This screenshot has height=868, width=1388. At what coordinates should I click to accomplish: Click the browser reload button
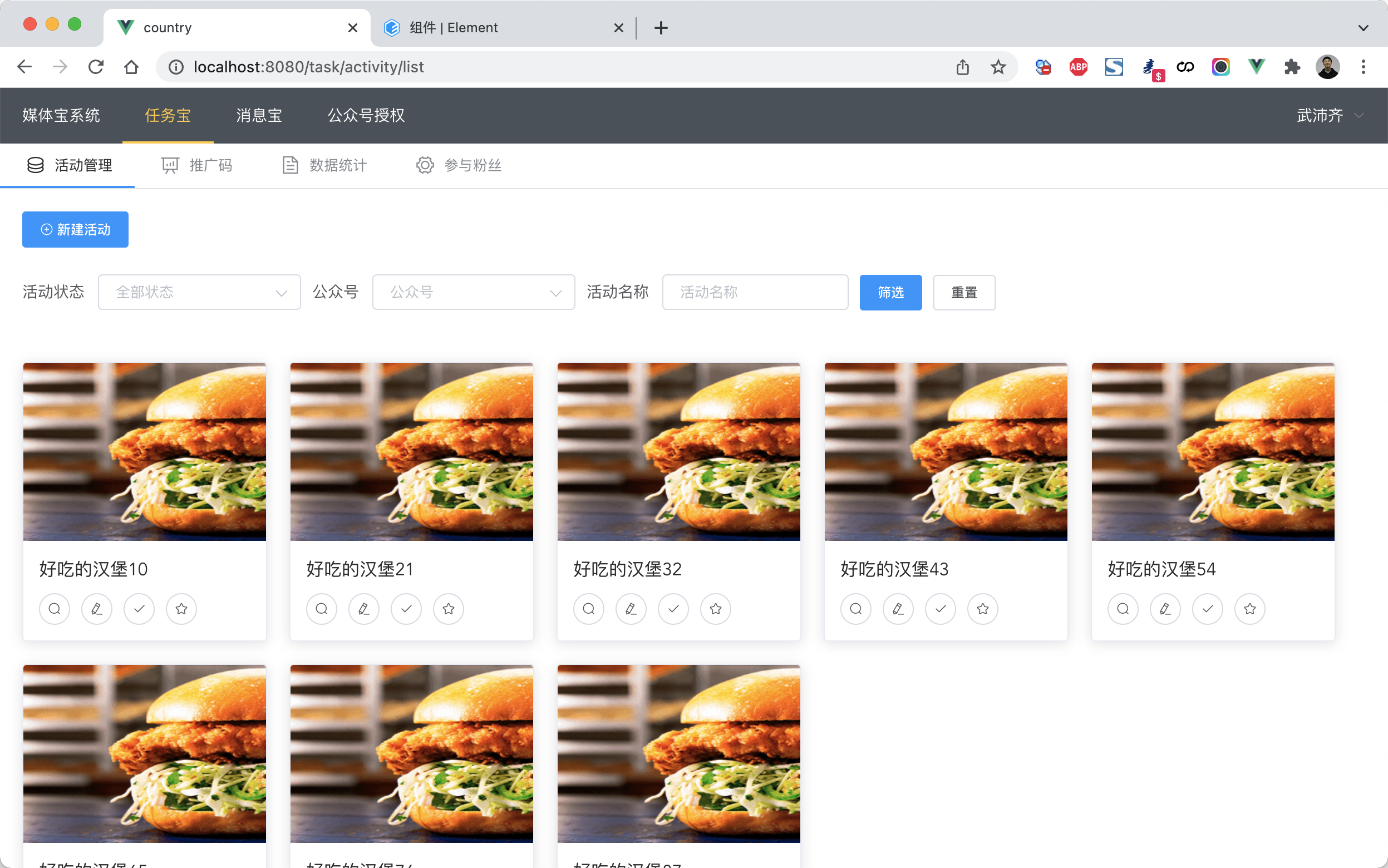[x=96, y=67]
